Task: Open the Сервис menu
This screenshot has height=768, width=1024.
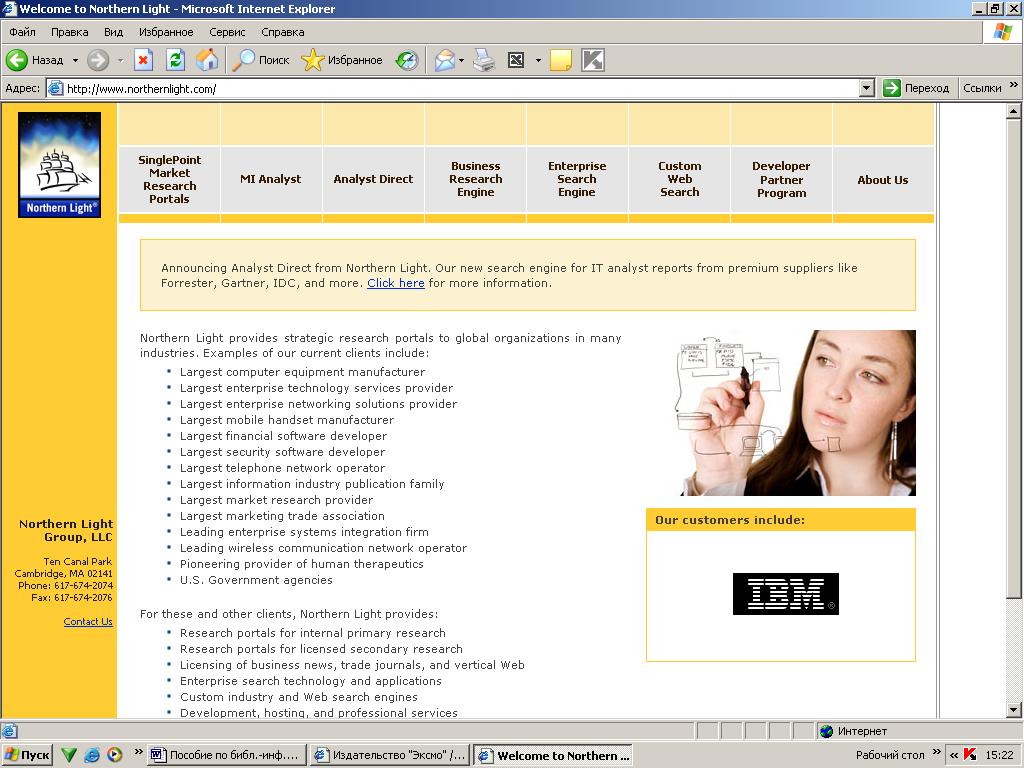Action: tap(227, 32)
